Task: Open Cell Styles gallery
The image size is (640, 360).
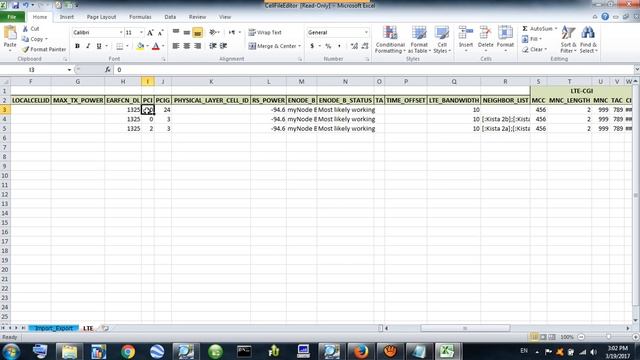Action: click(442, 39)
